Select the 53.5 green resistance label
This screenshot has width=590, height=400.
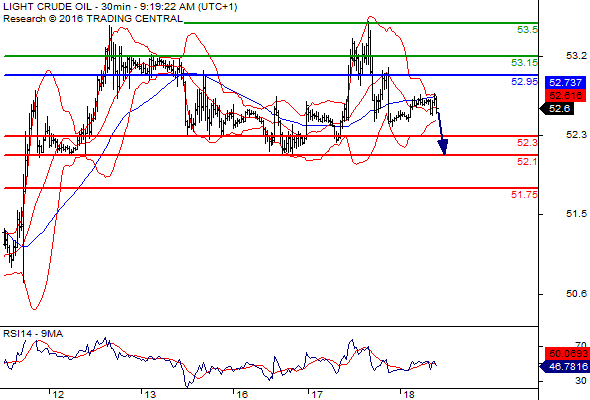[527, 30]
